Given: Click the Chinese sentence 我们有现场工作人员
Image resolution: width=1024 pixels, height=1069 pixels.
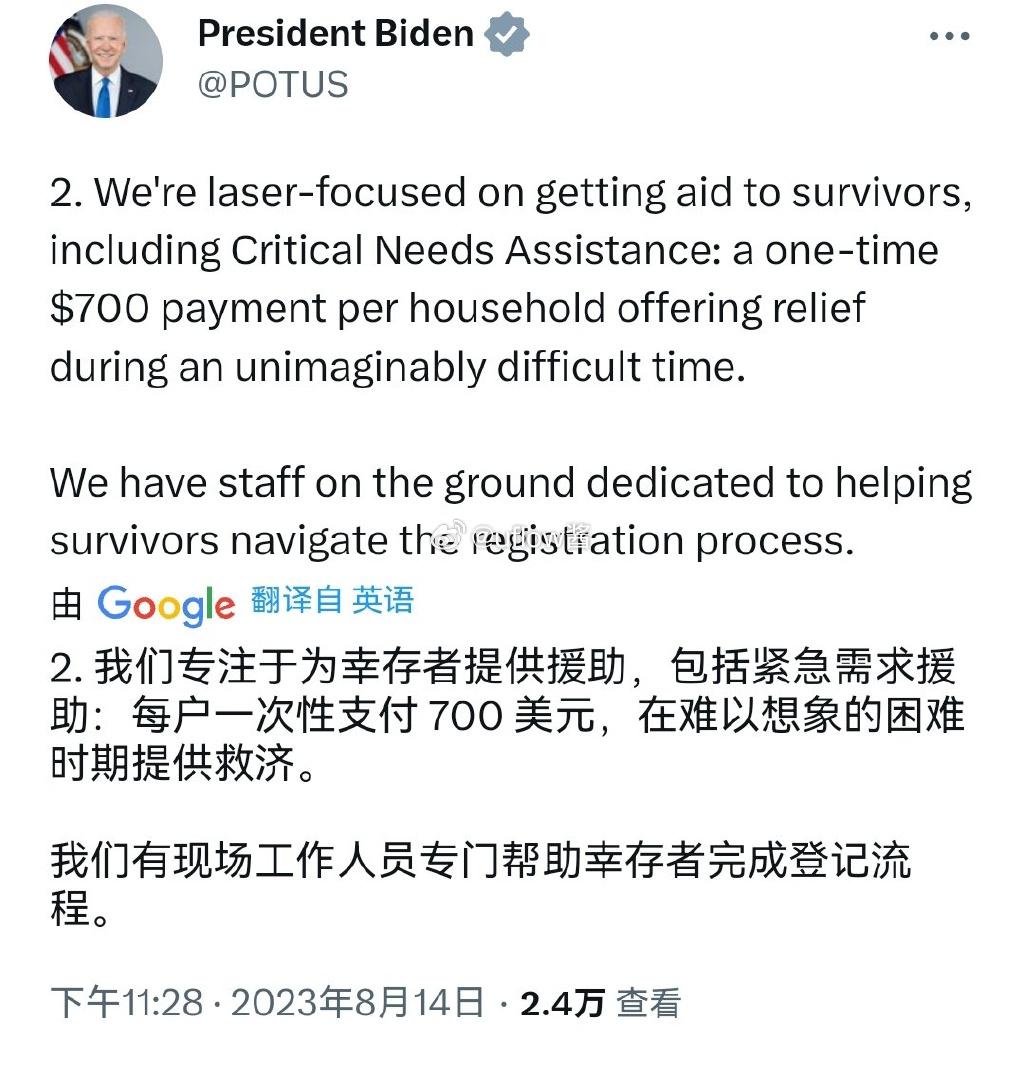Looking at the screenshot, I should tap(481, 884).
